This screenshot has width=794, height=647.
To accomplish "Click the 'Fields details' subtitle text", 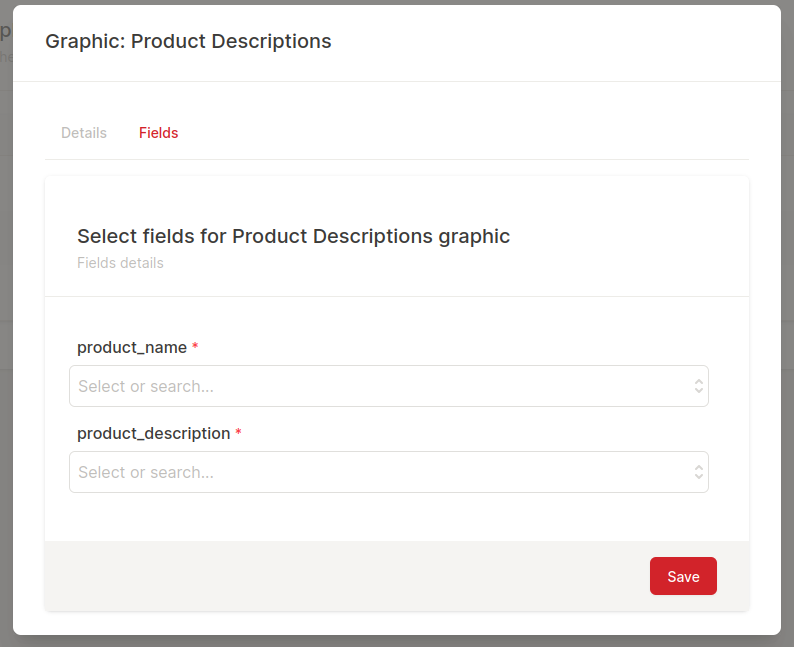I will click(x=121, y=263).
